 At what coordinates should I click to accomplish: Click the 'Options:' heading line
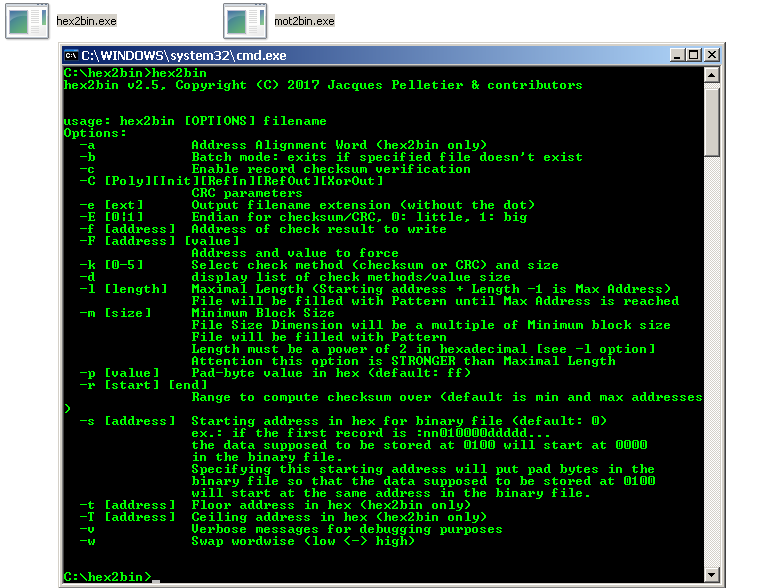[95, 133]
